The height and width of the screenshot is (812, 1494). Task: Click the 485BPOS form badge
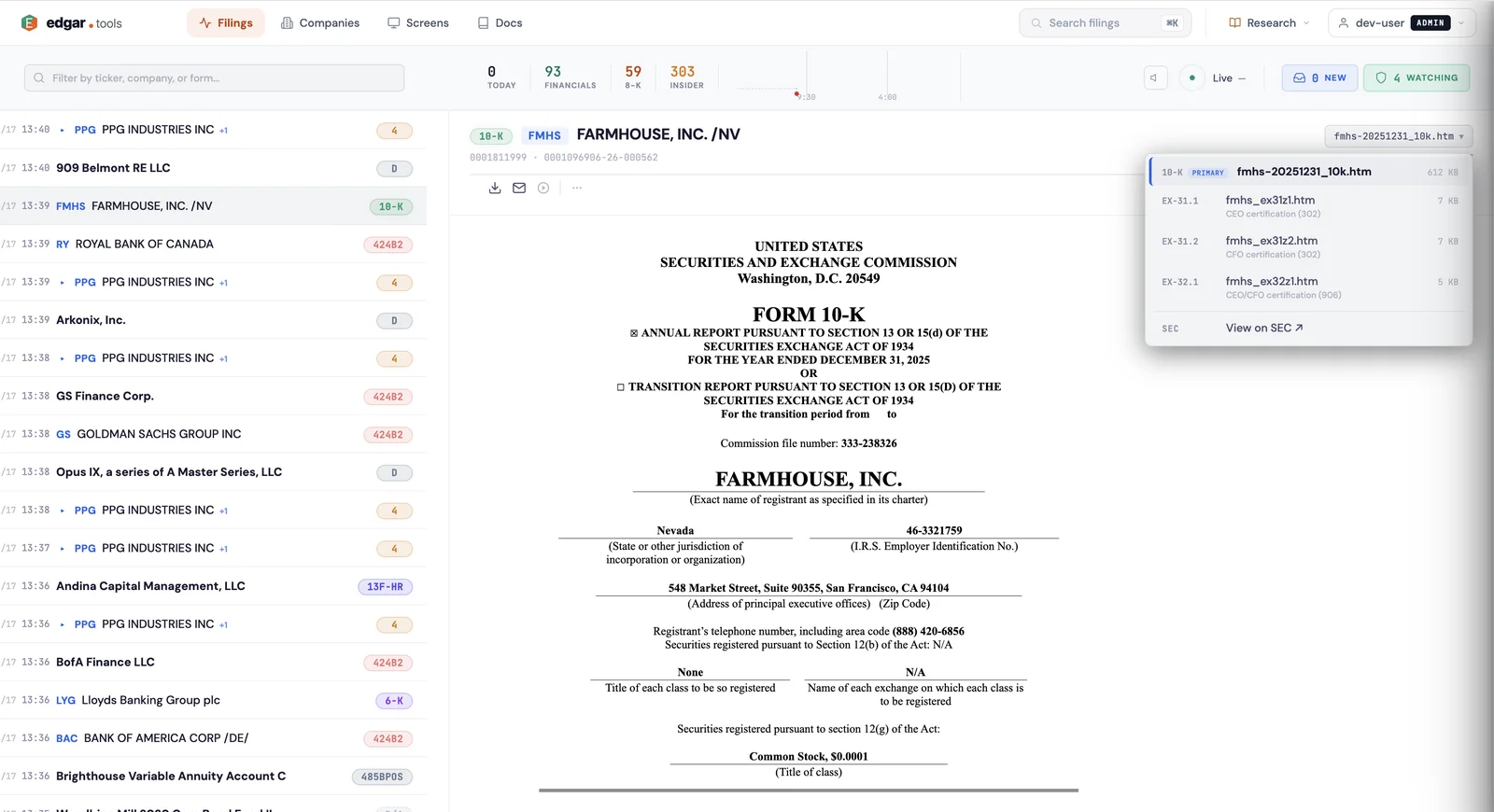(382, 777)
